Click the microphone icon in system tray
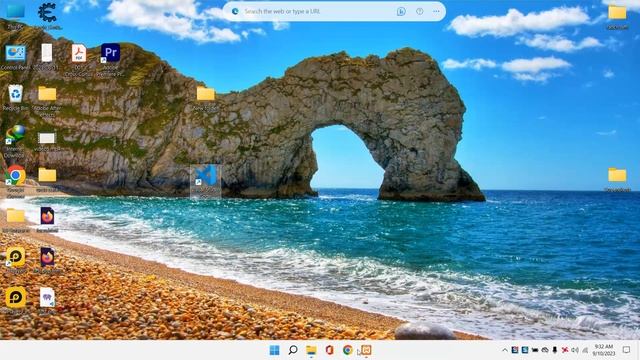 point(555,350)
